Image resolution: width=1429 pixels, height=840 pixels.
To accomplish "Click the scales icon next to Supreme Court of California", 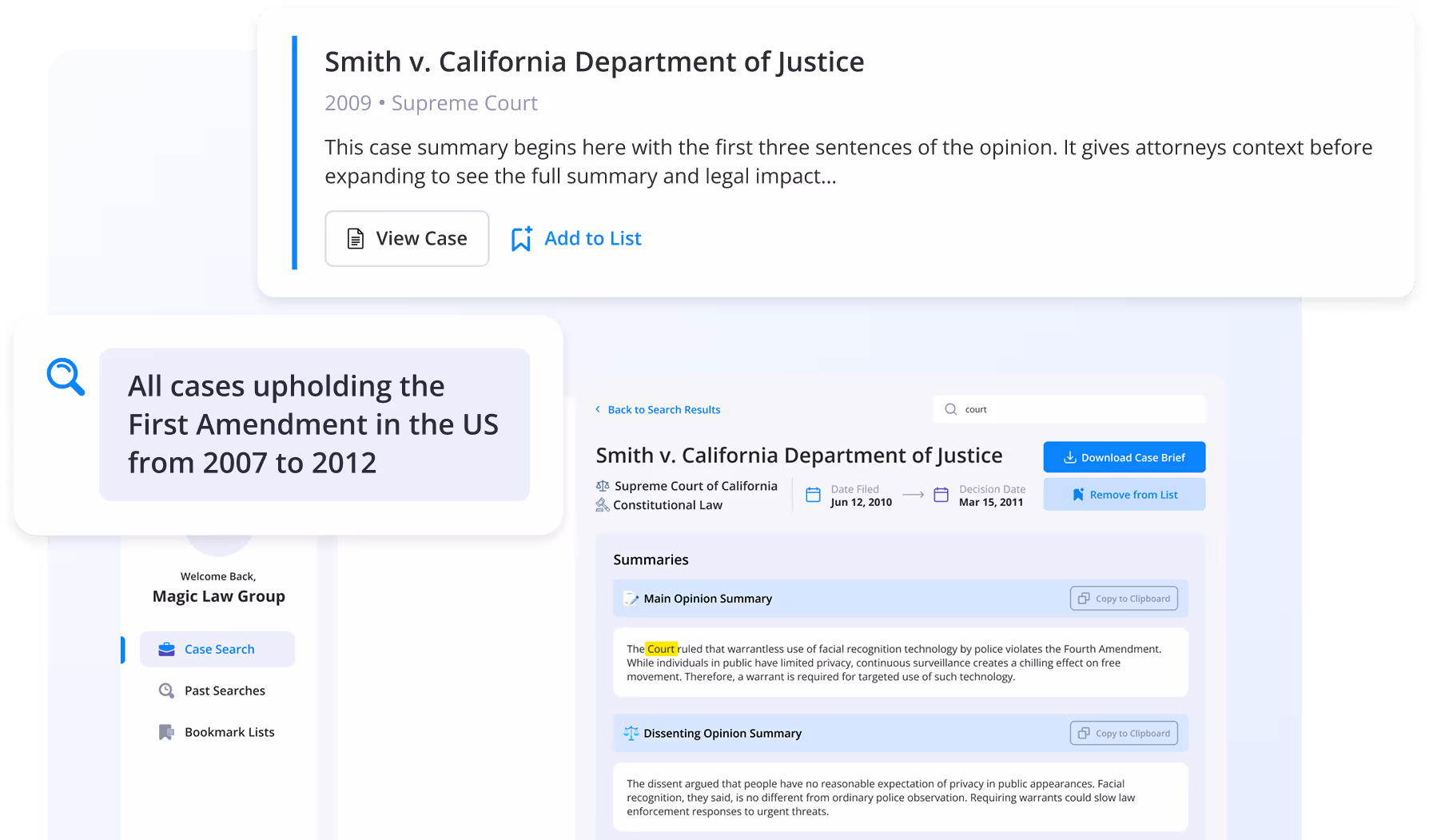I will pyautogui.click(x=602, y=485).
